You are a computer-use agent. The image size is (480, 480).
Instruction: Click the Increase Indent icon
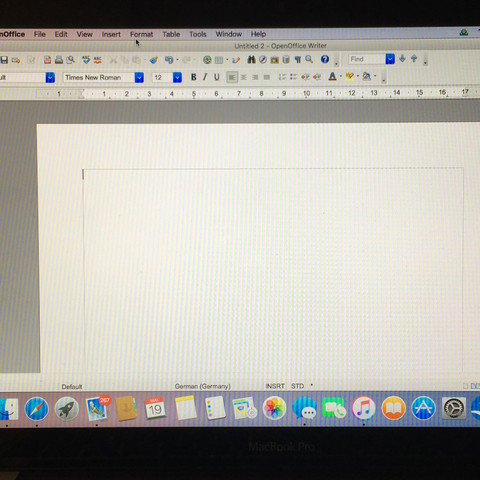coord(317,77)
